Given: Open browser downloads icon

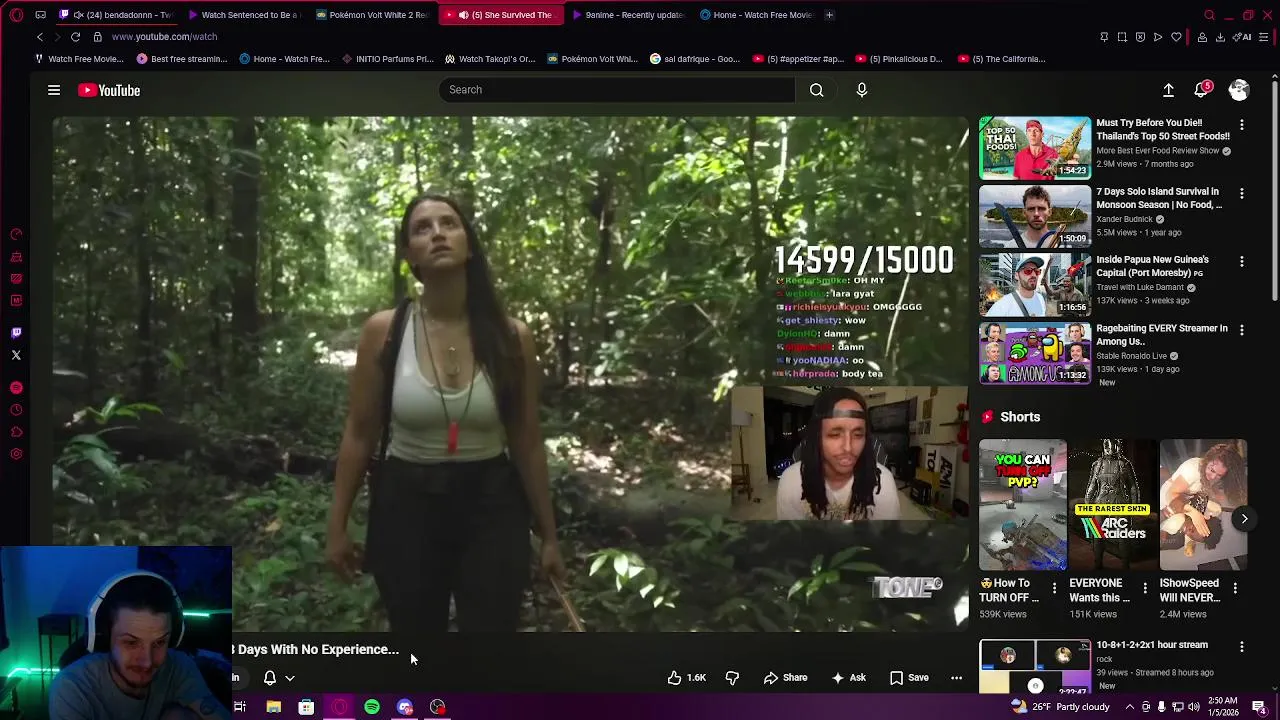Looking at the screenshot, I should 1220,37.
